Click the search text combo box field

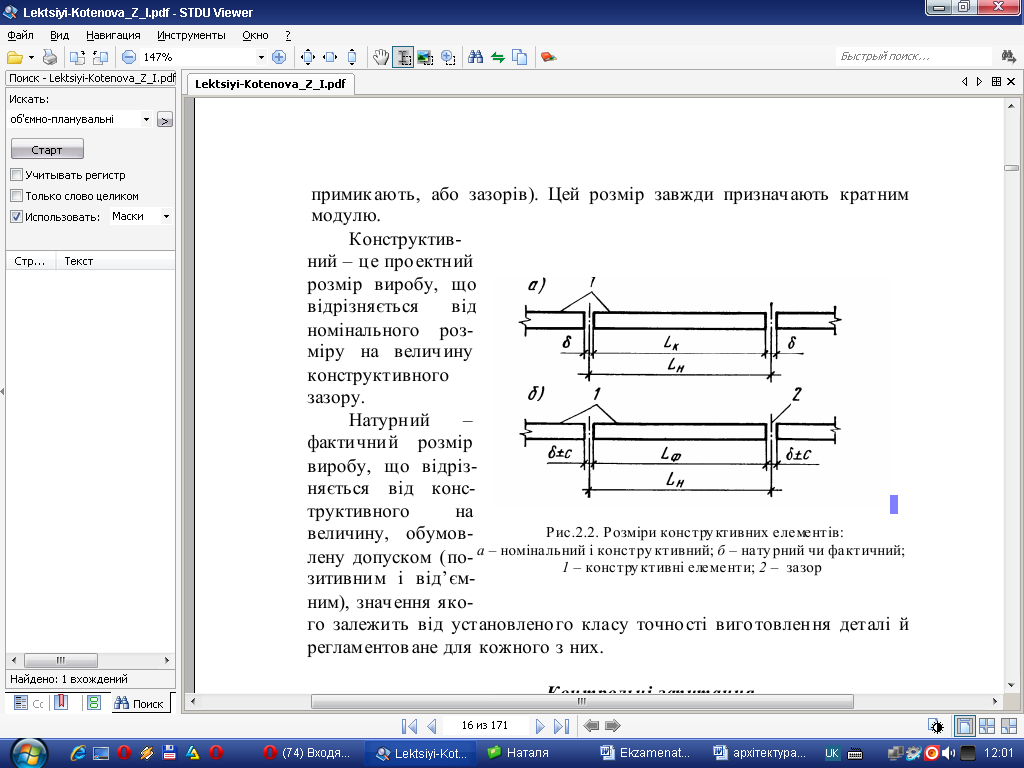74,120
